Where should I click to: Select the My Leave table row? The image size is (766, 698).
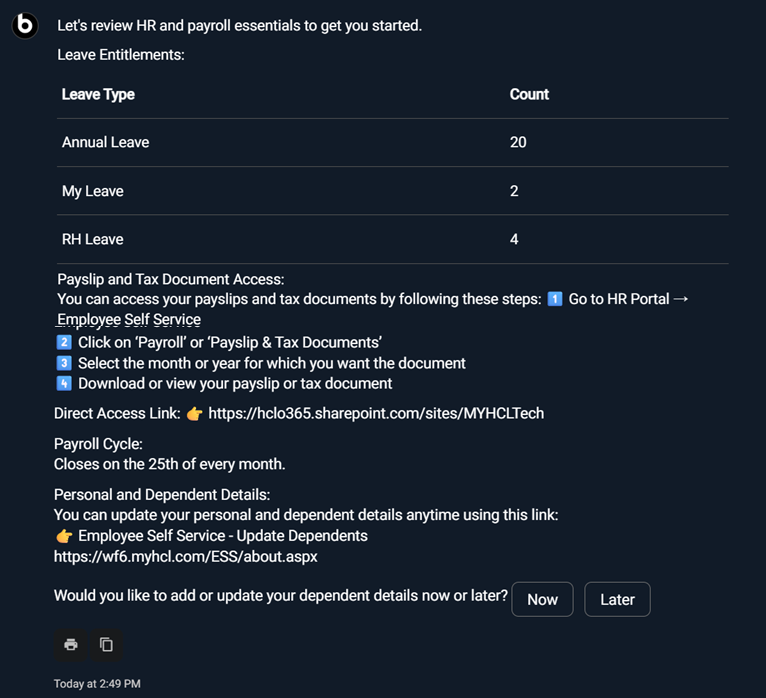click(x=392, y=191)
